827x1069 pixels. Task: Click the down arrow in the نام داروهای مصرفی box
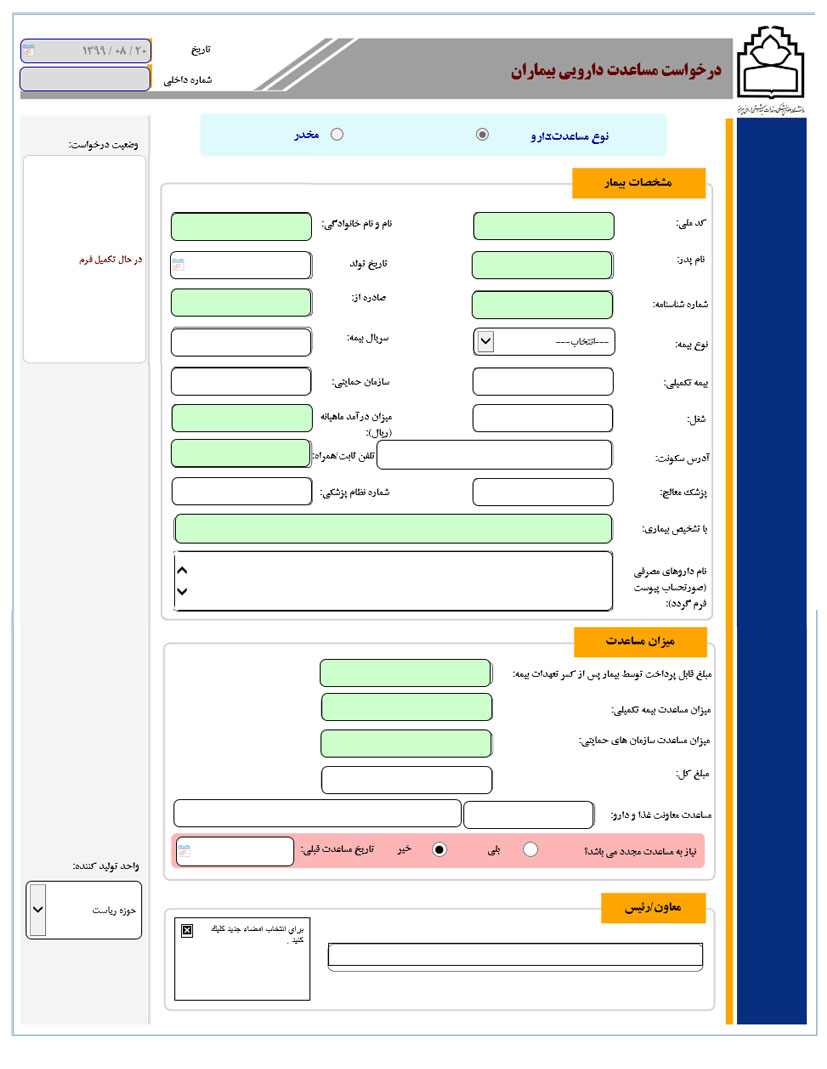[x=182, y=591]
